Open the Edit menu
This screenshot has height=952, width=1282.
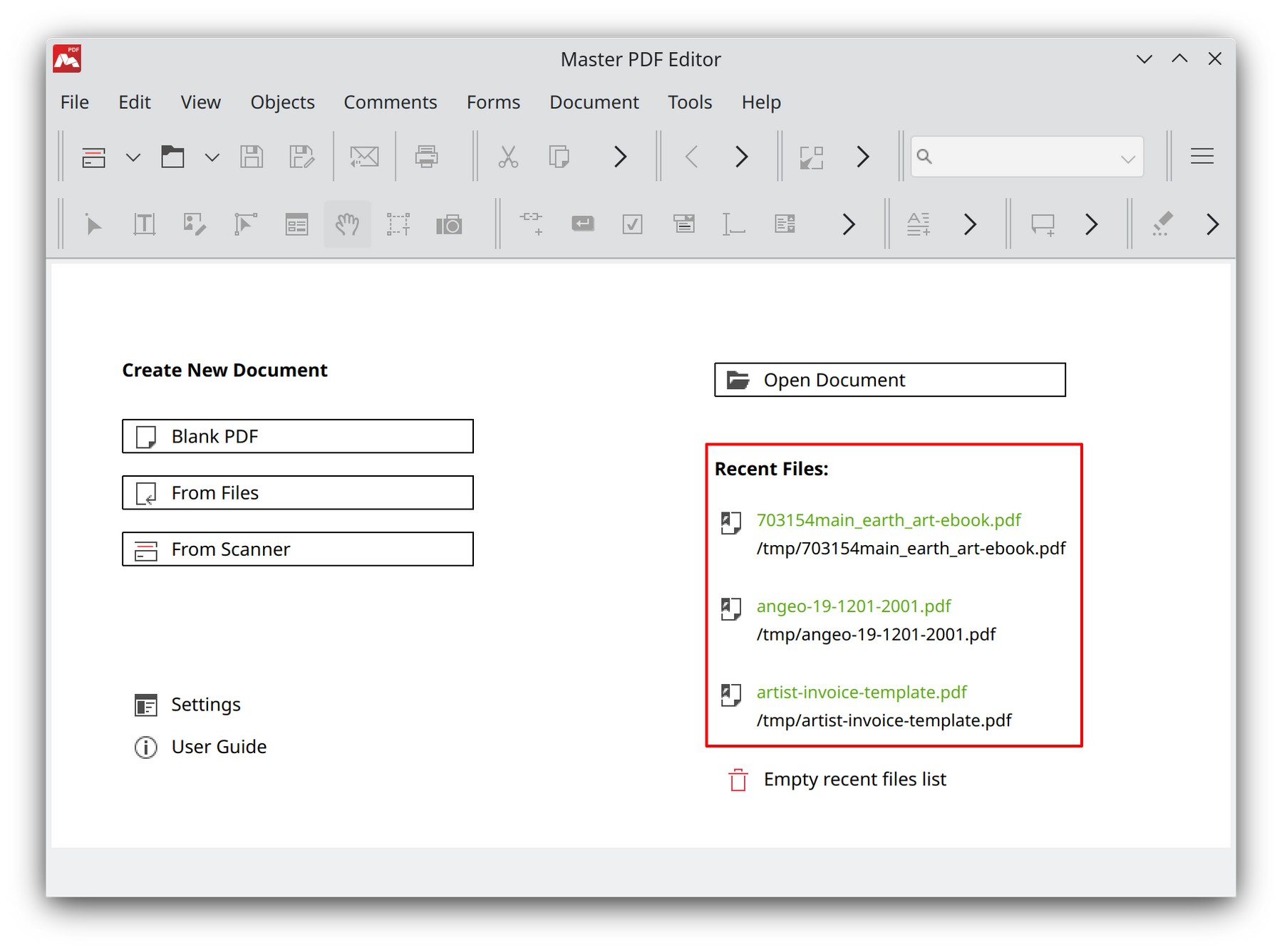[x=135, y=103]
